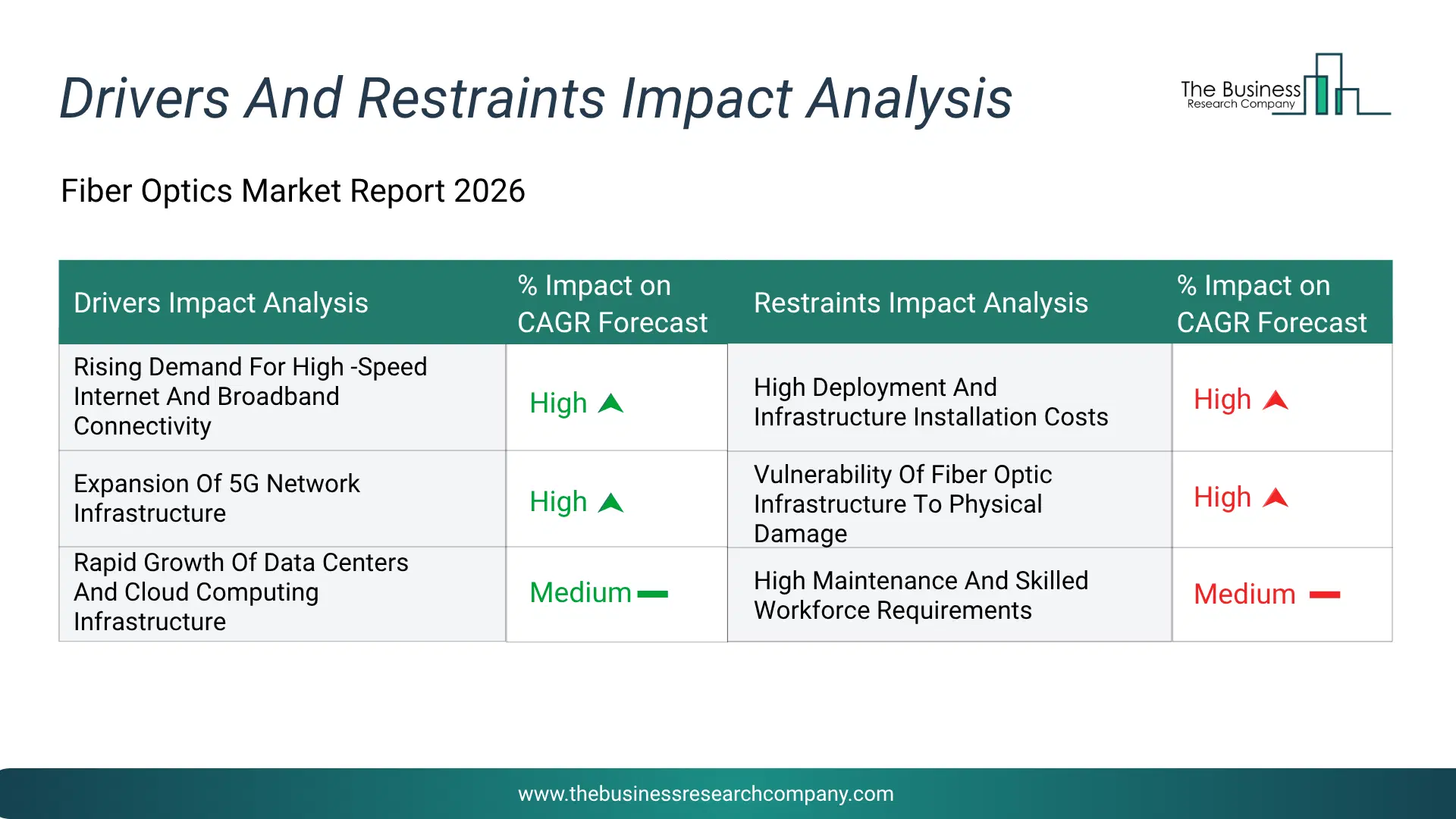Click green High text in 5G Network row
This screenshot has height=819, width=1456.
click(558, 502)
